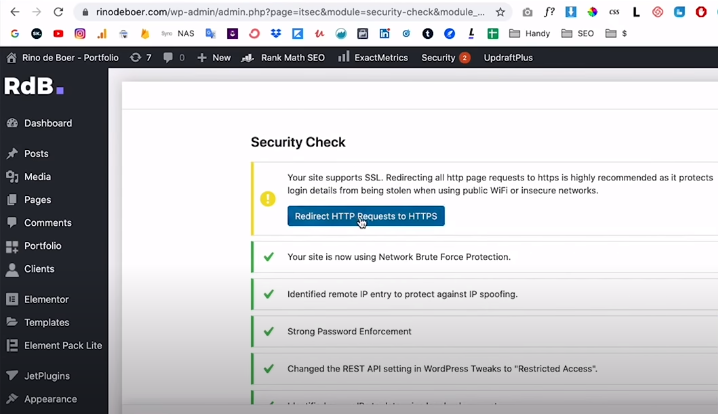Click the RdB logo in sidebar
This screenshot has width=718, height=414.
[x=34, y=88]
